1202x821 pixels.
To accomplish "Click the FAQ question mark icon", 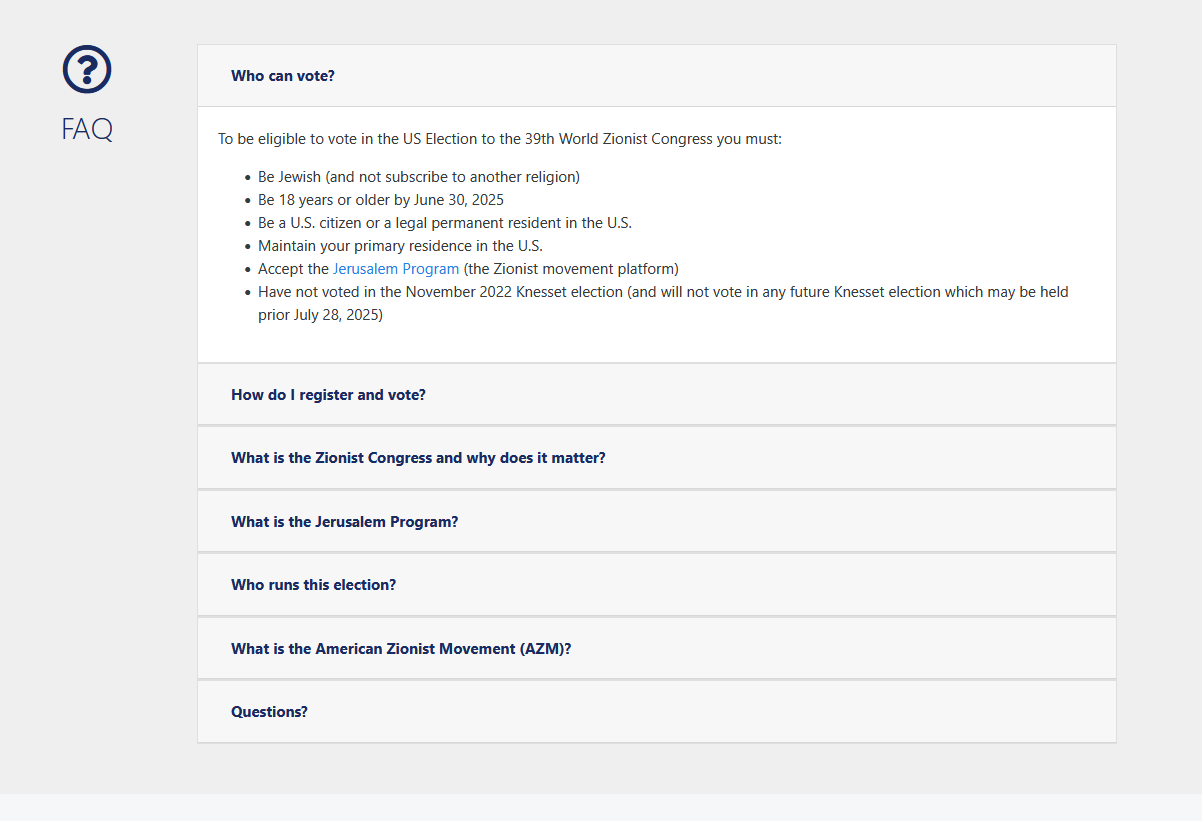I will click(x=87, y=70).
